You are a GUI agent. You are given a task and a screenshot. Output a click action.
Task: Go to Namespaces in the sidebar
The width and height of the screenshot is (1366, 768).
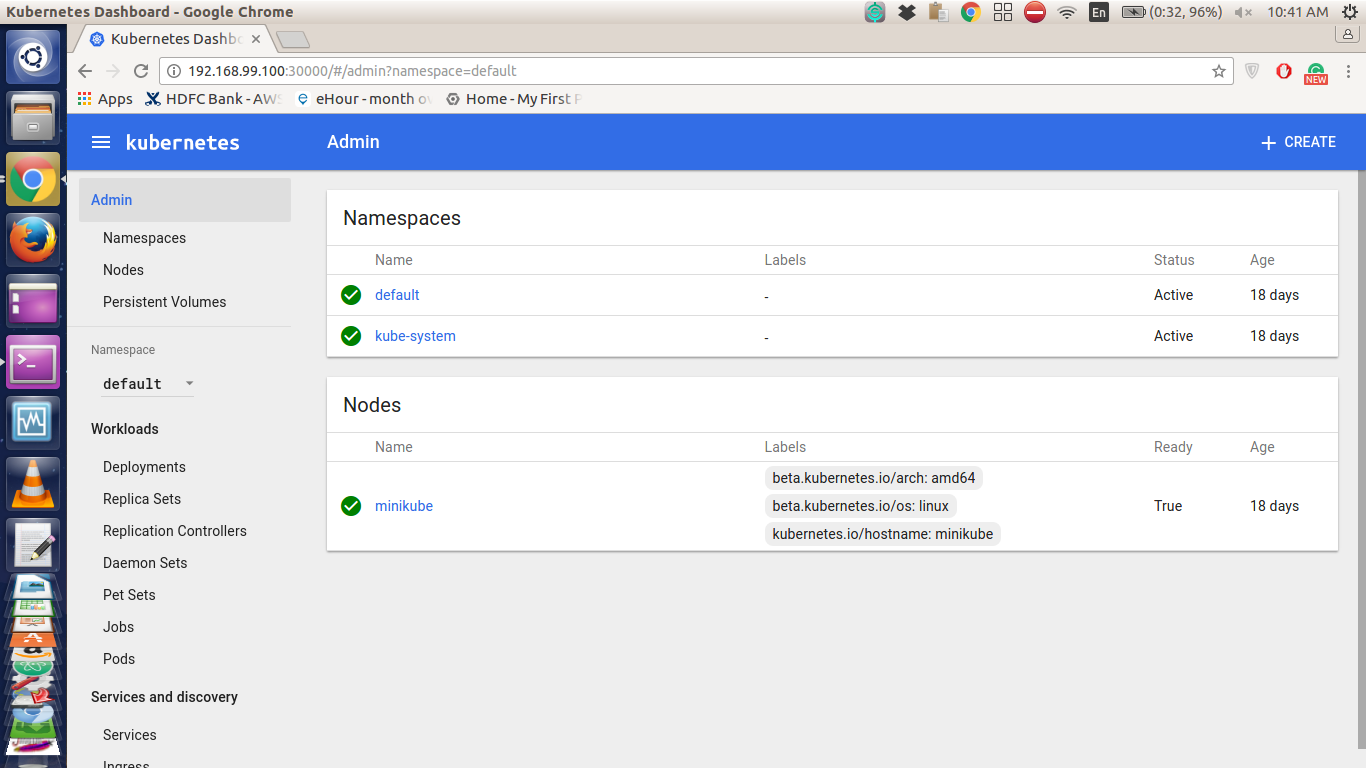144,238
